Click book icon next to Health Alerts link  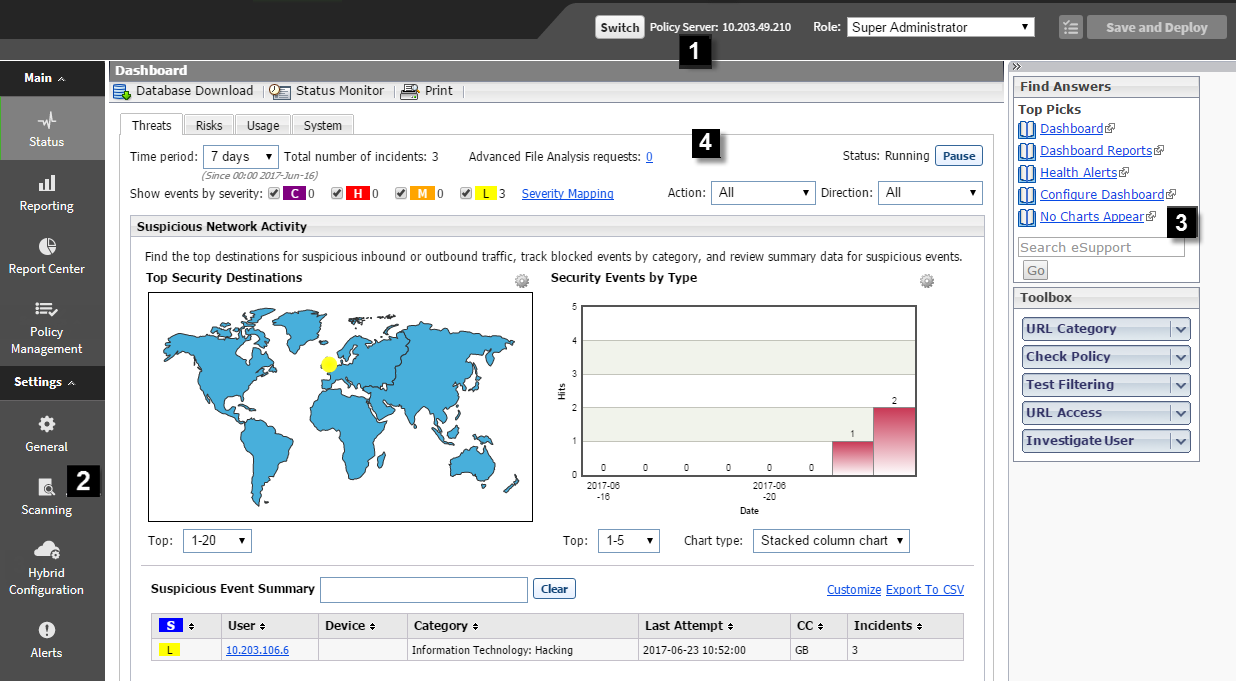pyautogui.click(x=1027, y=173)
